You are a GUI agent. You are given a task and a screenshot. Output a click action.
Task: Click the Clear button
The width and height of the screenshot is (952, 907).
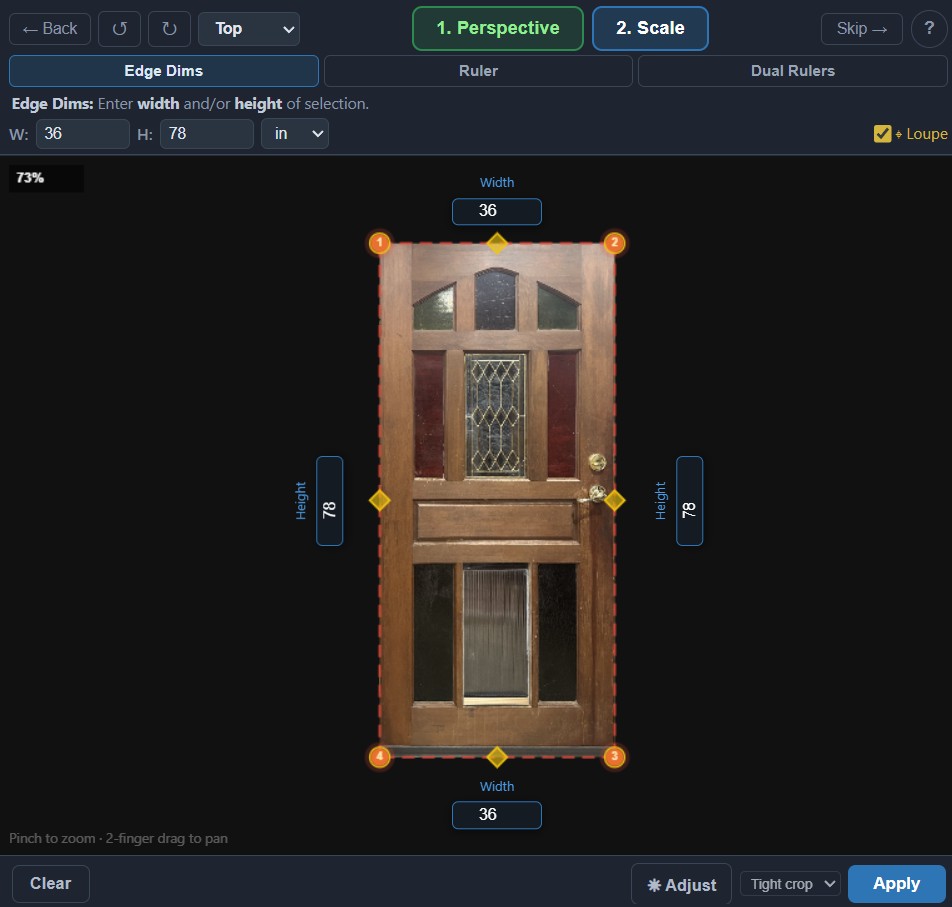click(50, 883)
